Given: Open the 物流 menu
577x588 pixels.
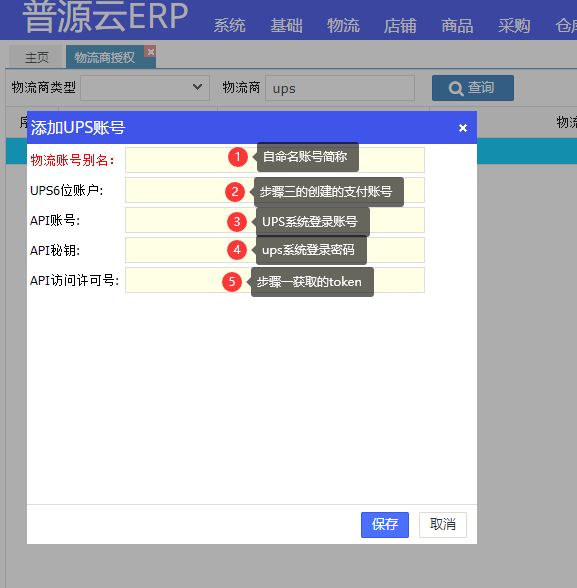Looking at the screenshot, I should click(343, 26).
